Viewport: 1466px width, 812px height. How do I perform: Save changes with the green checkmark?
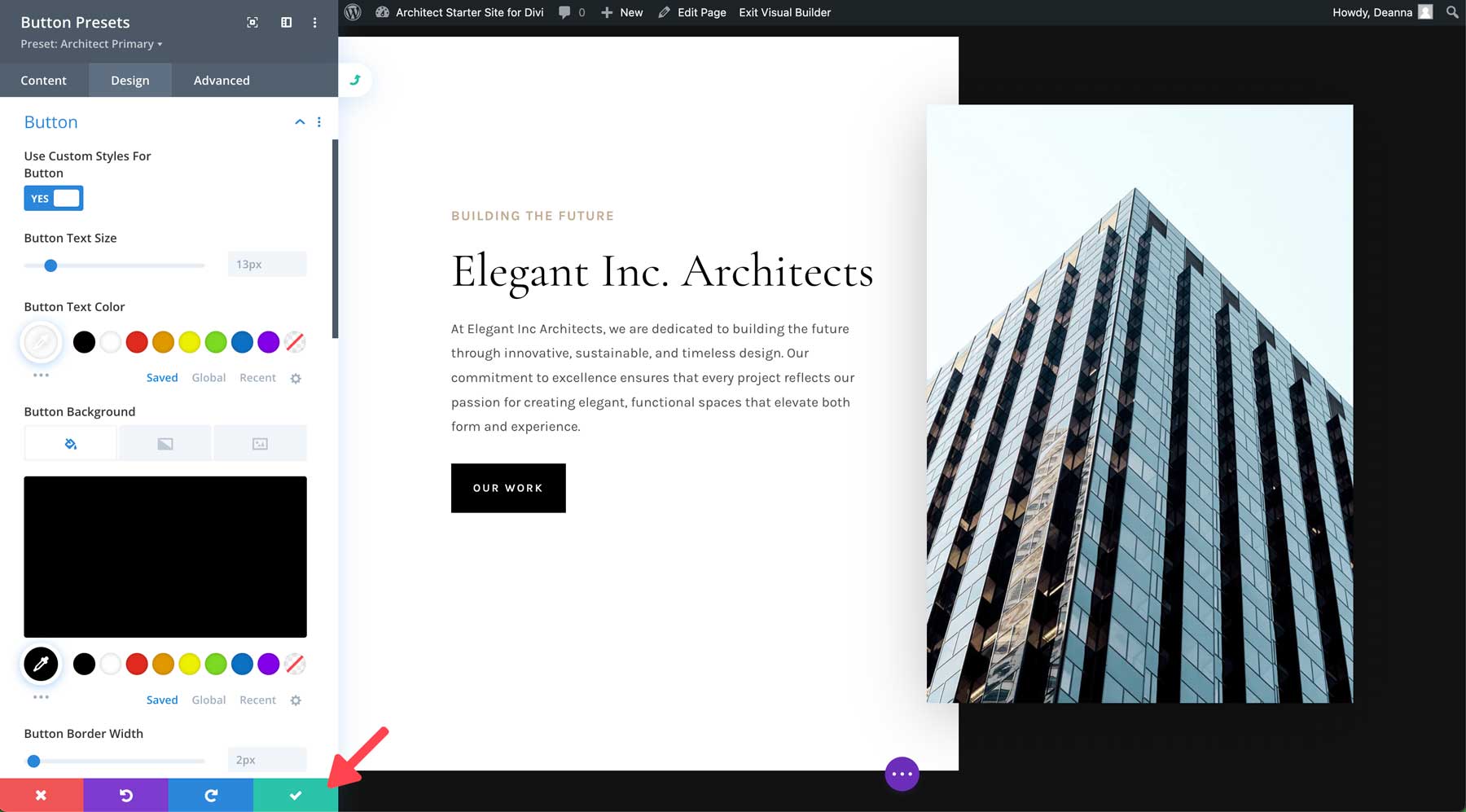tap(295, 796)
